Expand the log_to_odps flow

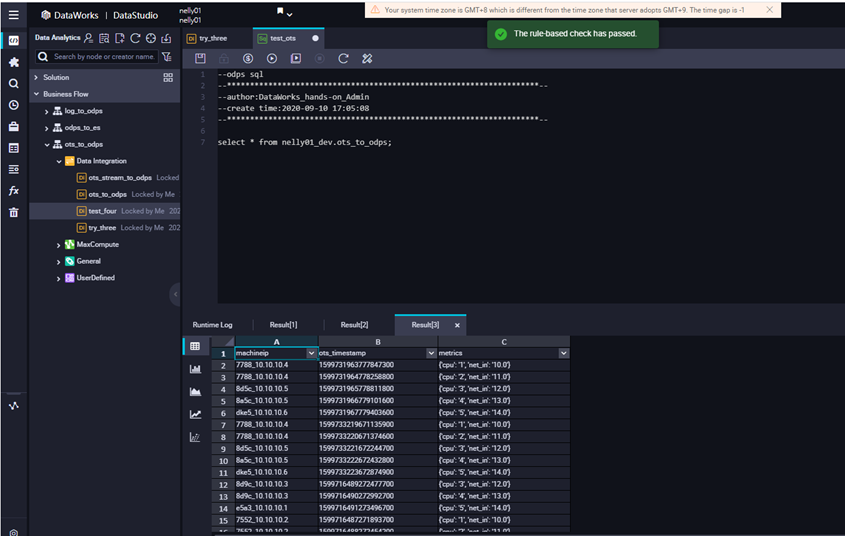click(x=46, y=112)
